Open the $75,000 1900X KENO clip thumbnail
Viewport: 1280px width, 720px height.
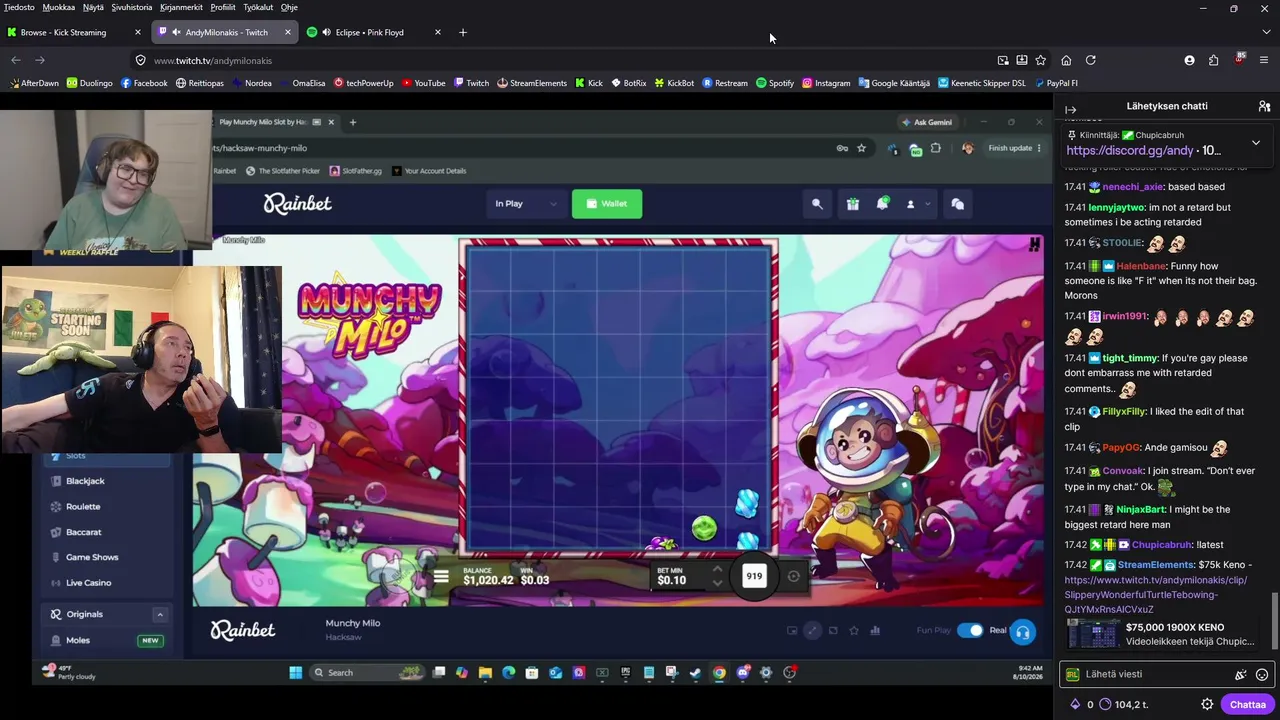pos(1093,635)
